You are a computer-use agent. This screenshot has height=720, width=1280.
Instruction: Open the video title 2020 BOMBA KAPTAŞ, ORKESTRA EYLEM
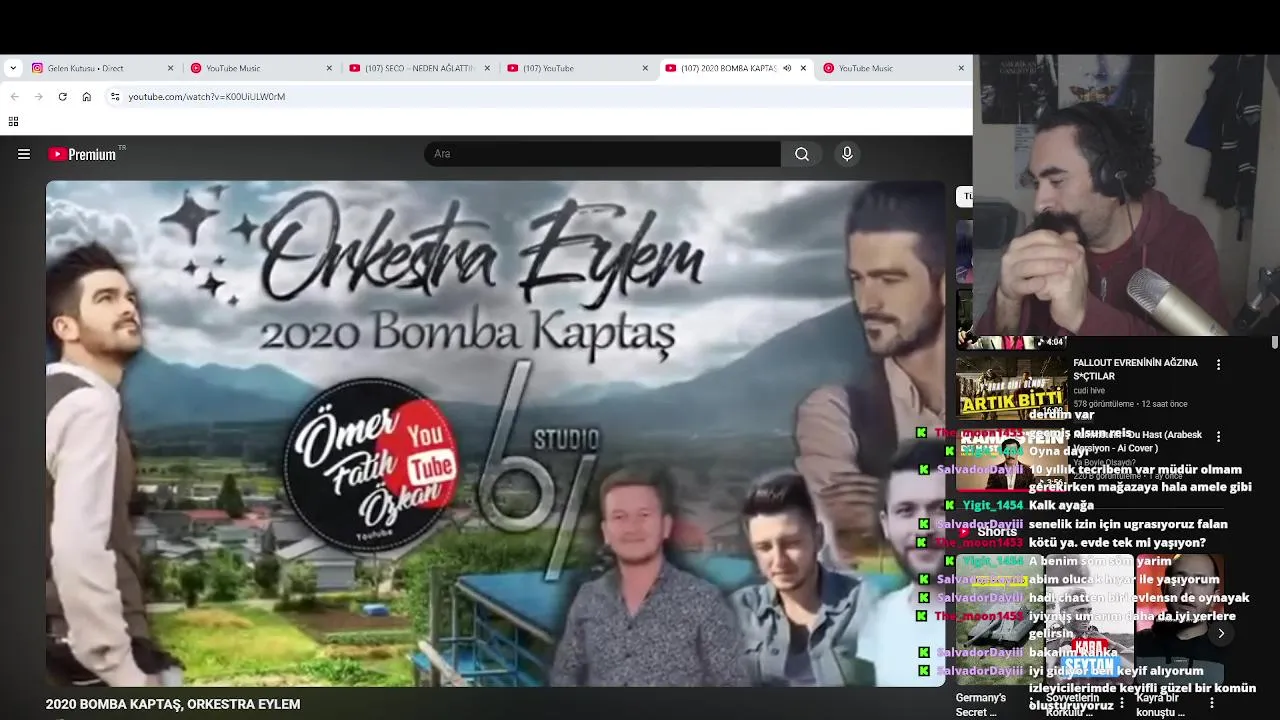click(173, 704)
